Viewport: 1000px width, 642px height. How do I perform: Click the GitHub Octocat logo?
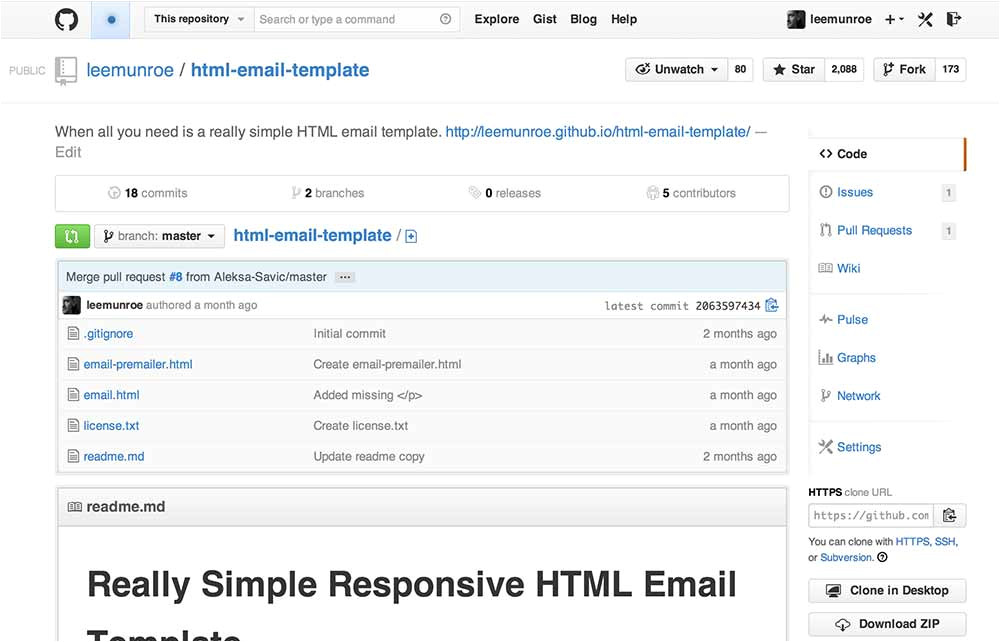click(x=66, y=19)
